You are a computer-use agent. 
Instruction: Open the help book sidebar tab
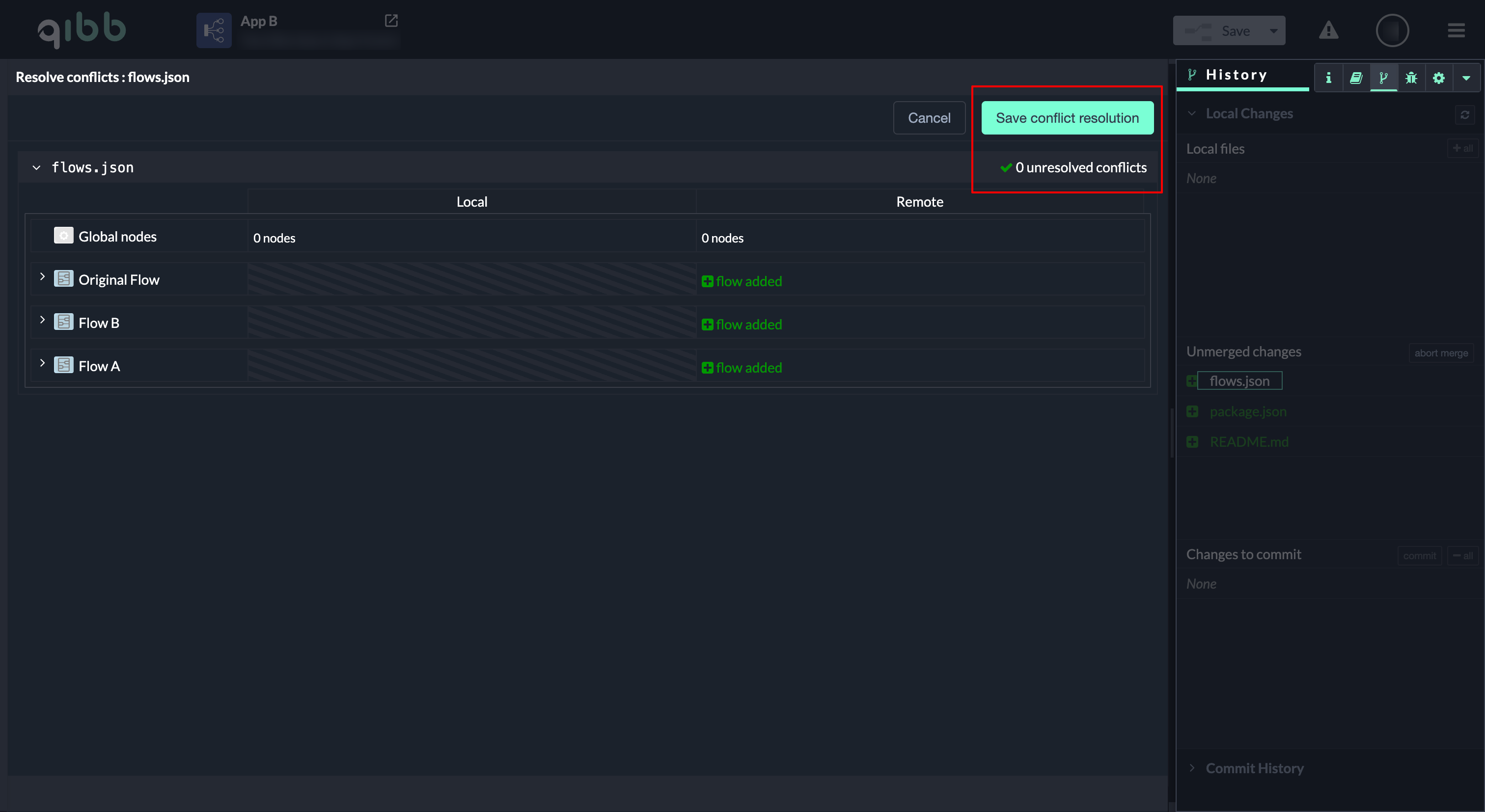1356,78
